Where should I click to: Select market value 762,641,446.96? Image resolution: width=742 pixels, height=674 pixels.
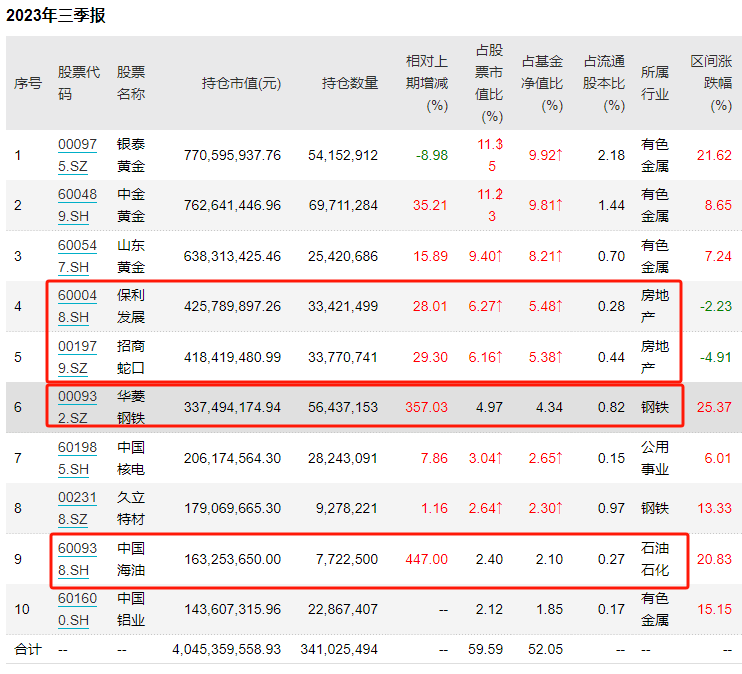click(x=232, y=205)
